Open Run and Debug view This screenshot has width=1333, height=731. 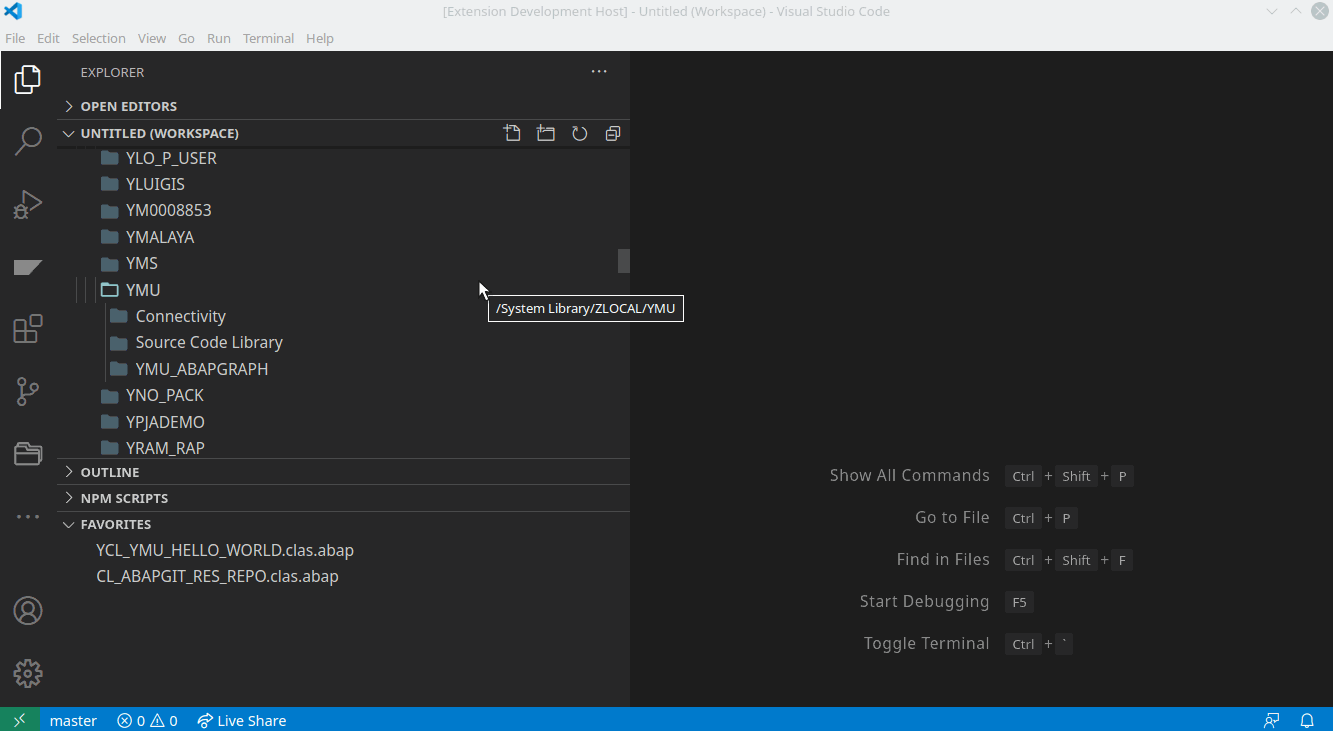tap(28, 204)
